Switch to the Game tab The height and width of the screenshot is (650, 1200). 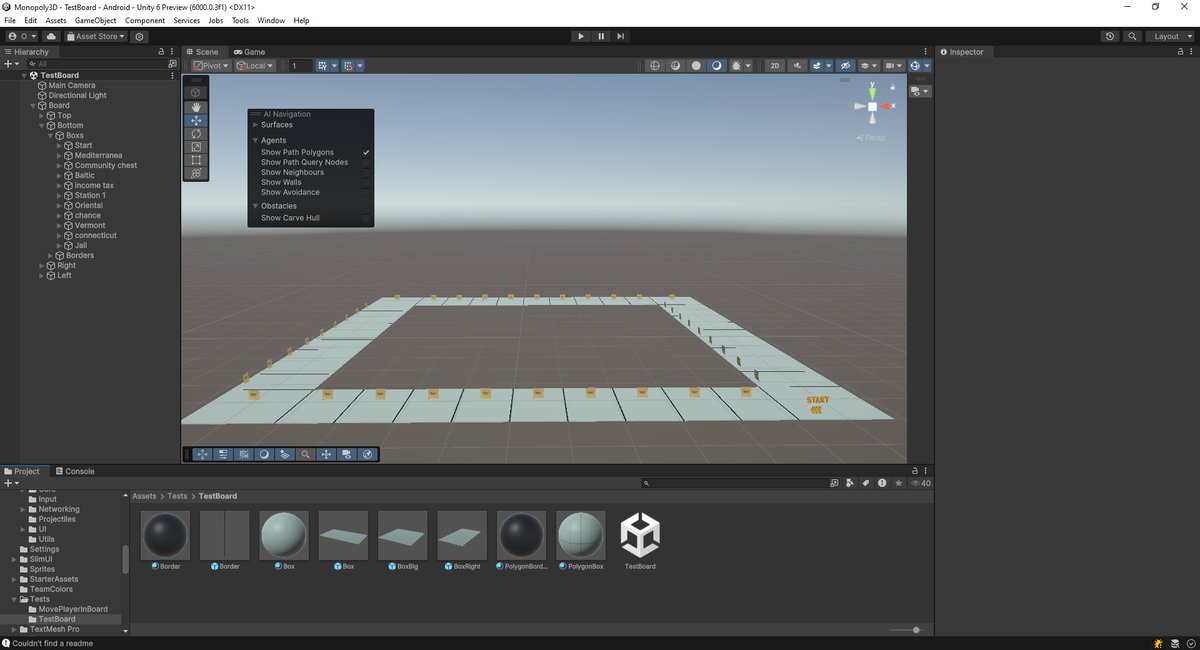(249, 52)
